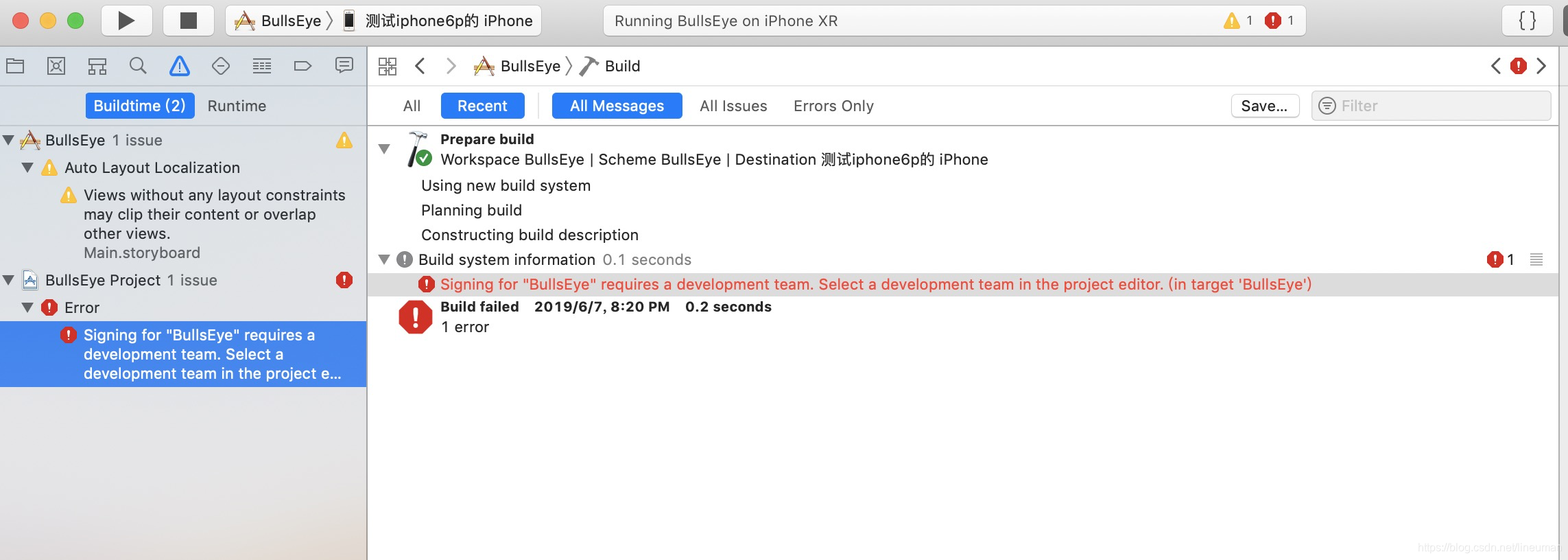Show transcript for Build system information

(x=1536, y=259)
